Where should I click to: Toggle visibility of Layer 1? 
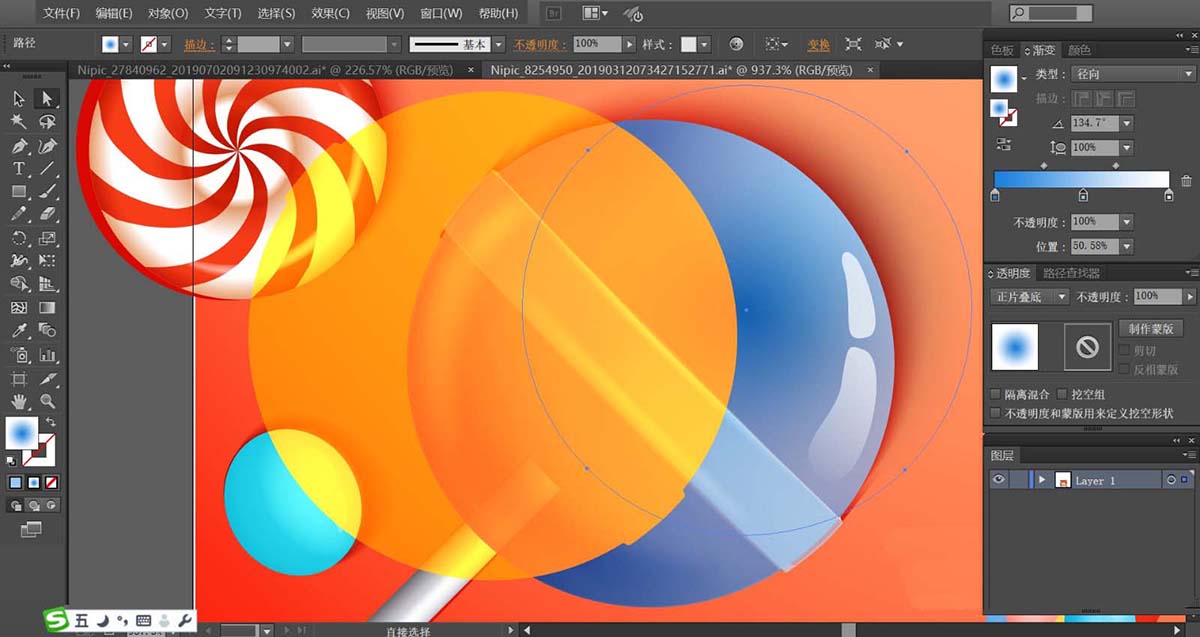click(998, 480)
